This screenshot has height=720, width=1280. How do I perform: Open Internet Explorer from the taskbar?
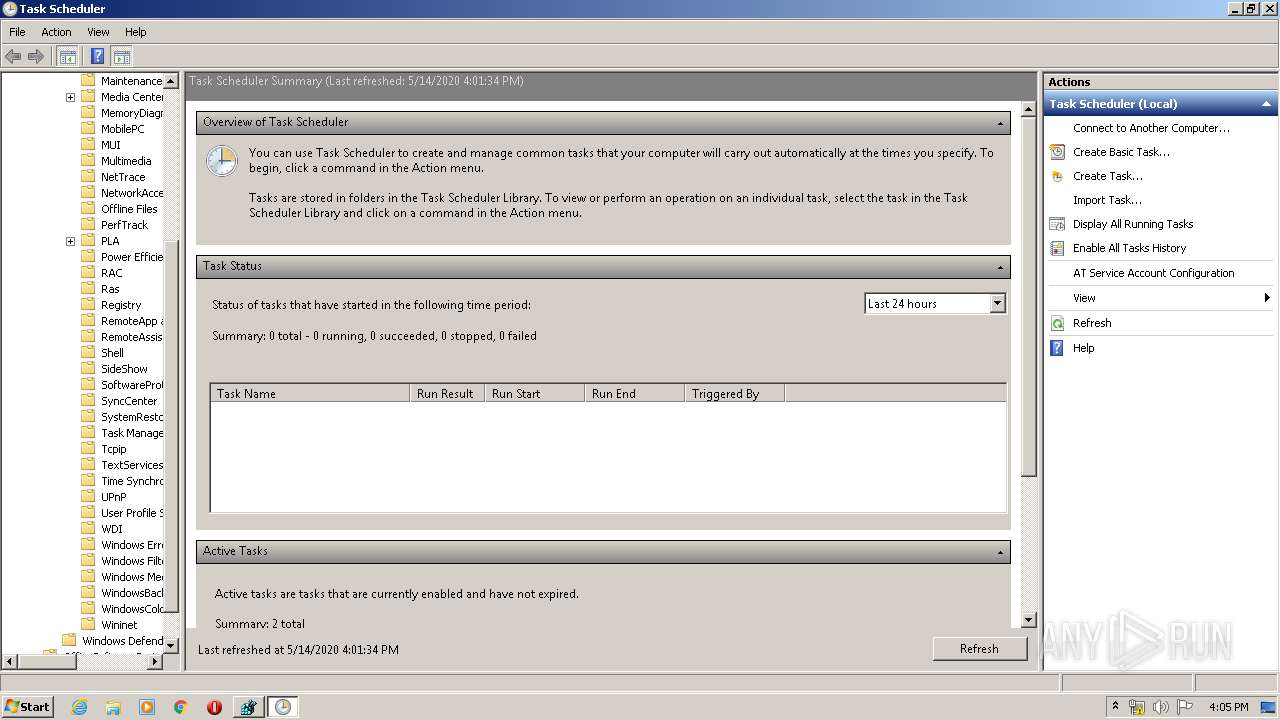(79, 707)
